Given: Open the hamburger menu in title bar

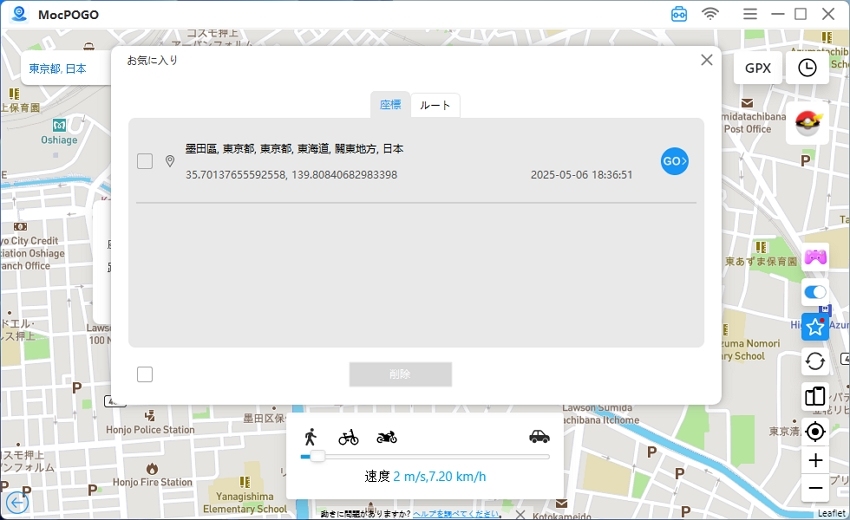Looking at the screenshot, I should pyautogui.click(x=750, y=14).
